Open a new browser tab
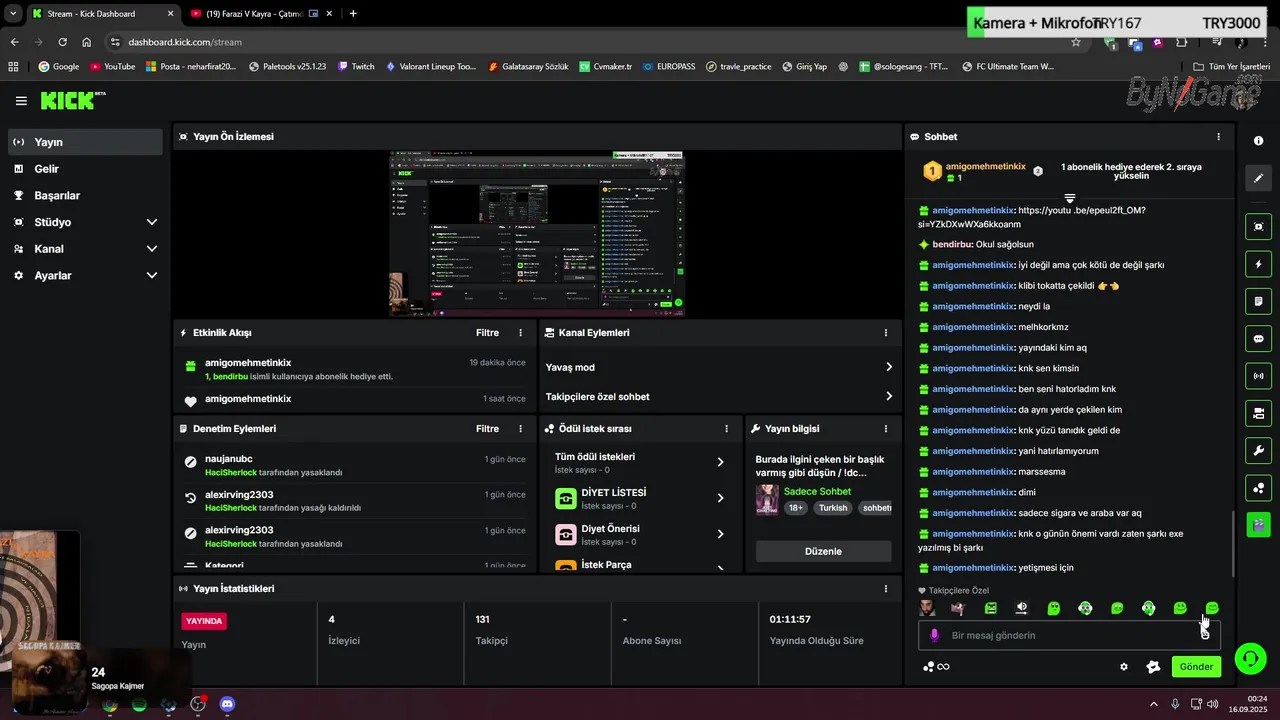The width and height of the screenshot is (1280, 720). [x=353, y=14]
